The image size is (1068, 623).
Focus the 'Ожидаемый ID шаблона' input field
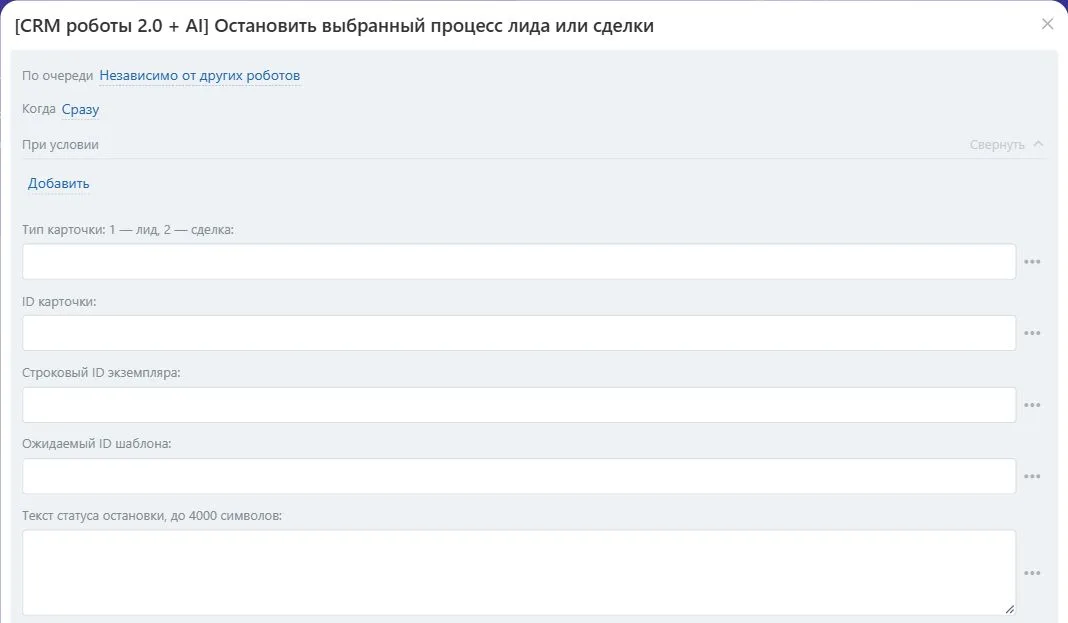[519, 477]
